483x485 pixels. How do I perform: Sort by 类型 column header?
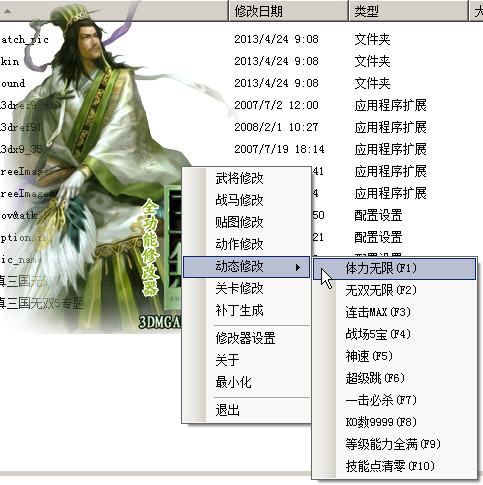click(409, 11)
